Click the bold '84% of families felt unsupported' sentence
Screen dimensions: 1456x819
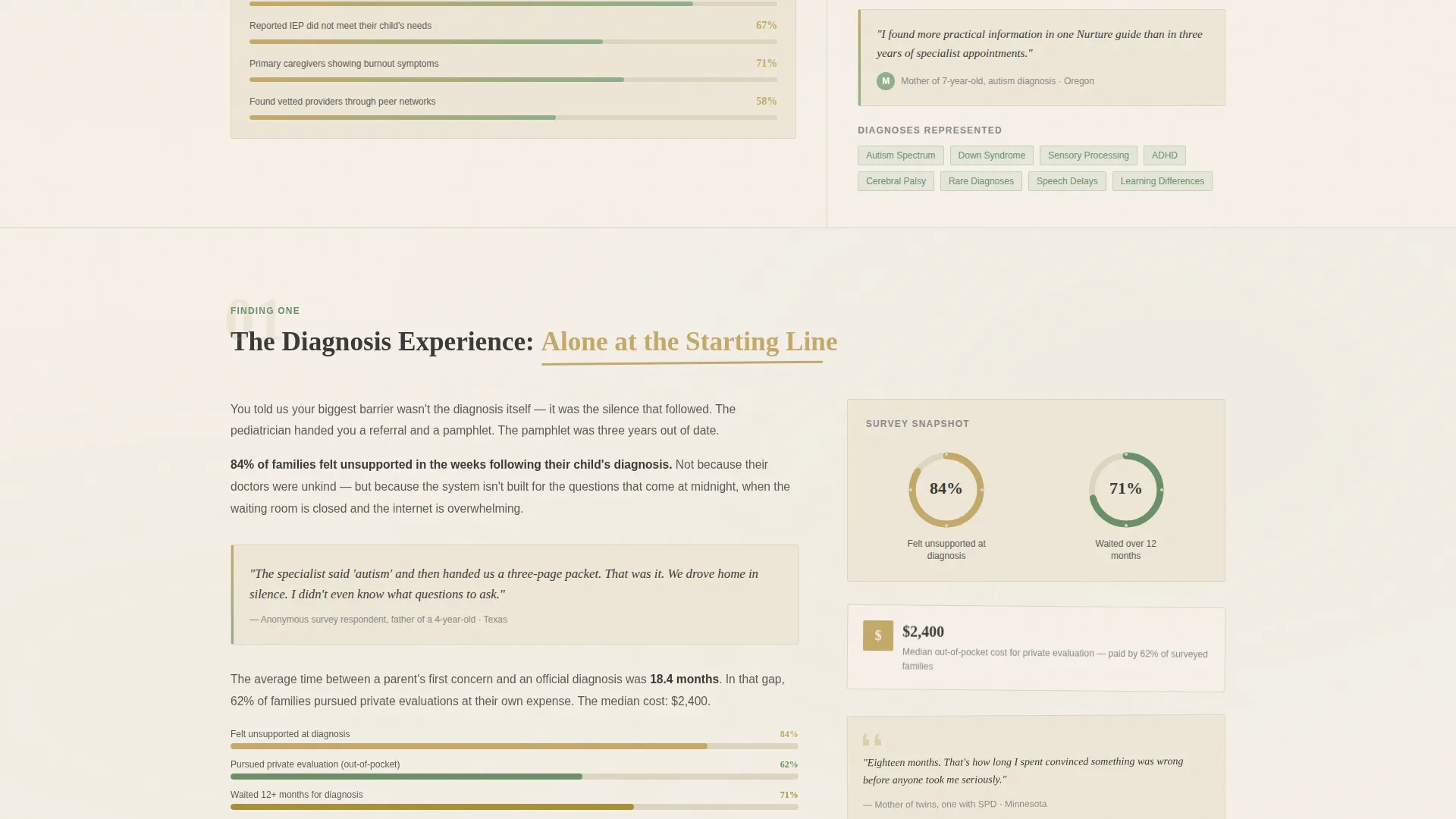point(451,465)
